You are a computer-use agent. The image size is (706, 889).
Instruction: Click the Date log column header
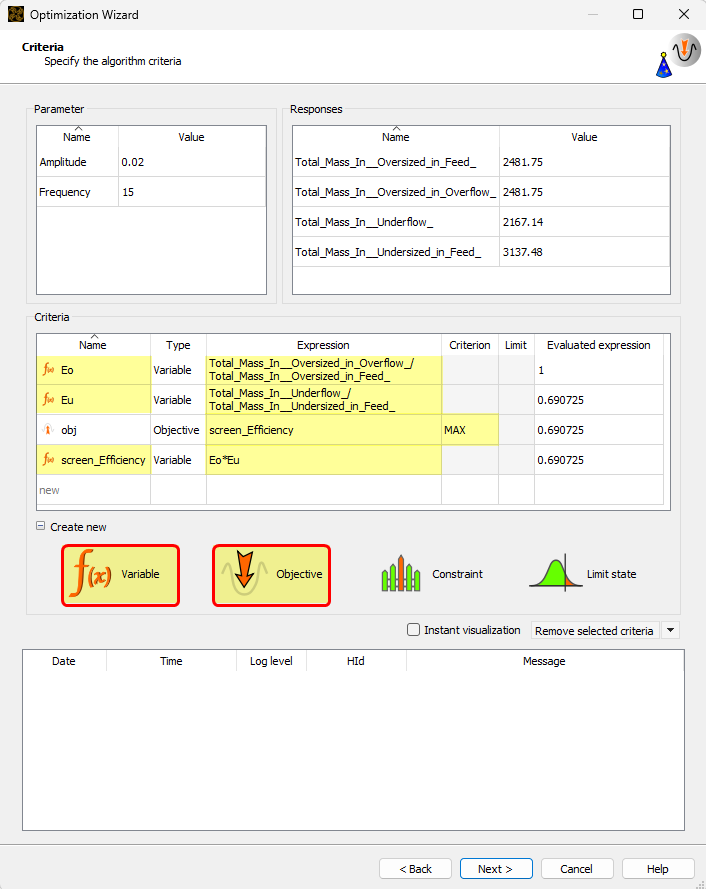pyautogui.click(x=64, y=661)
